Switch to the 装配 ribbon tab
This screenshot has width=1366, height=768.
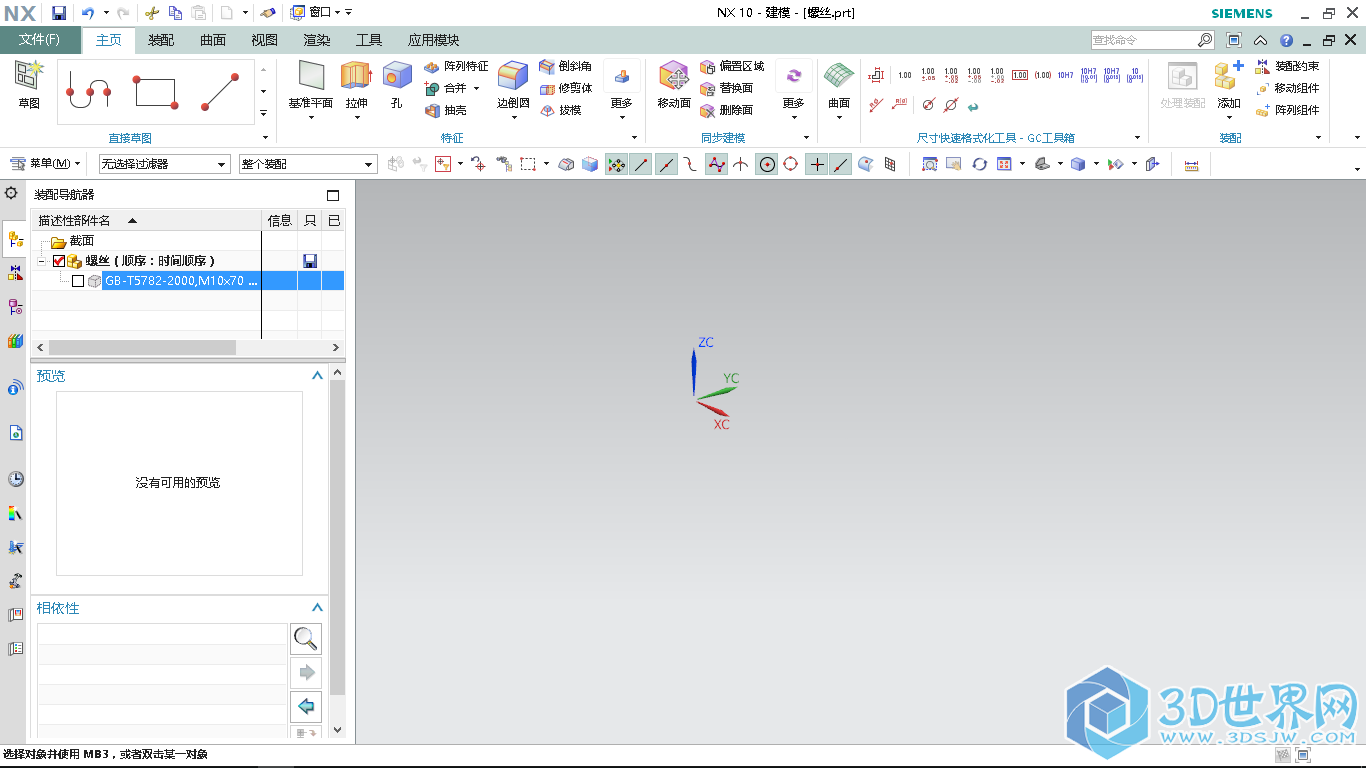point(161,40)
